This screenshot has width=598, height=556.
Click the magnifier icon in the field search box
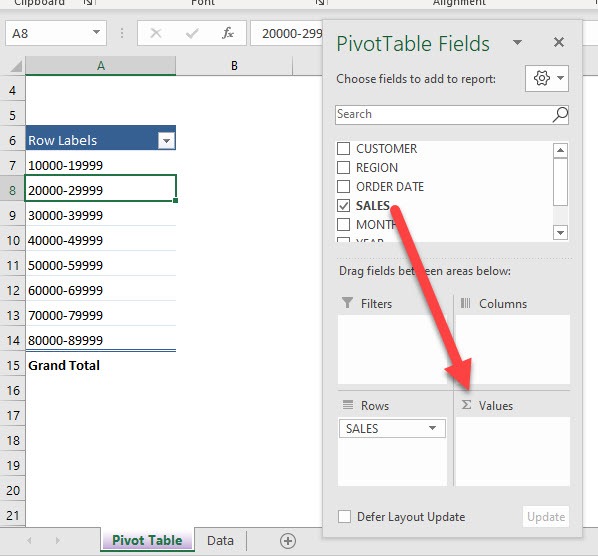[560, 114]
